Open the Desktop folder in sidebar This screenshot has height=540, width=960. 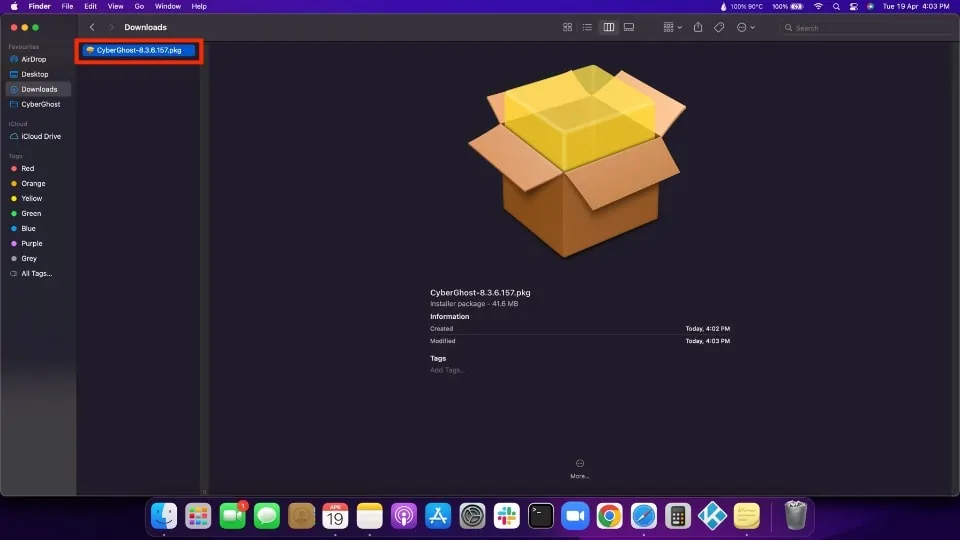pos(35,74)
